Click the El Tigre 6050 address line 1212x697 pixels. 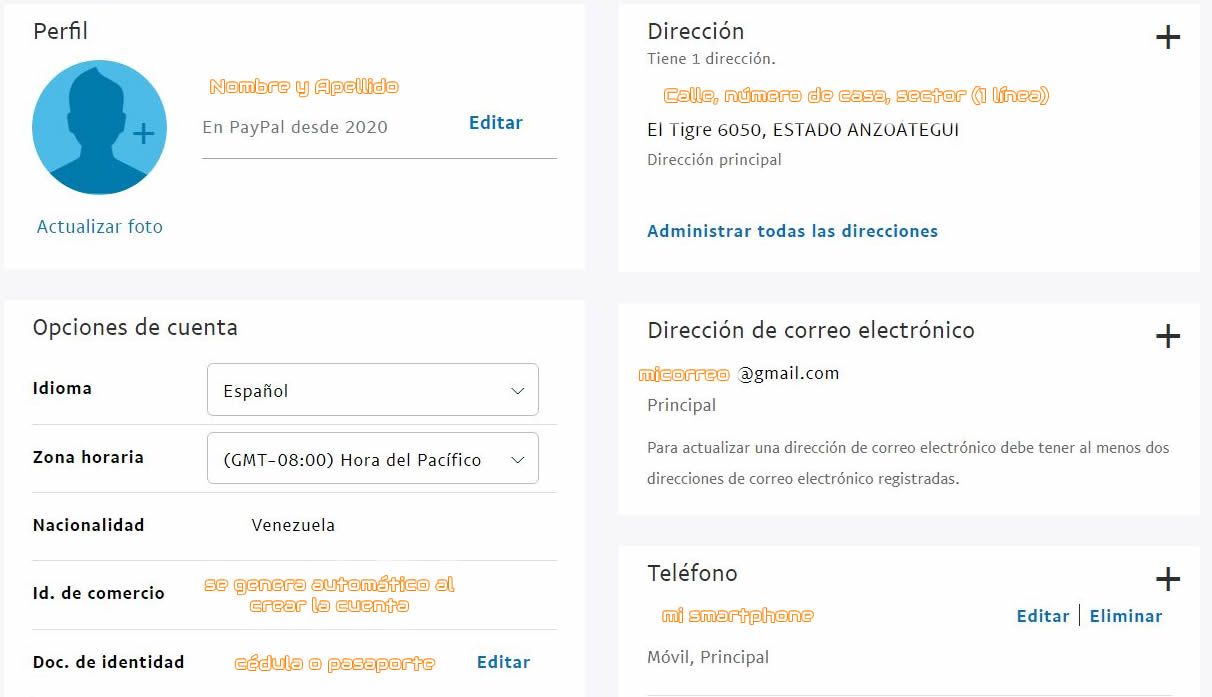click(803, 130)
